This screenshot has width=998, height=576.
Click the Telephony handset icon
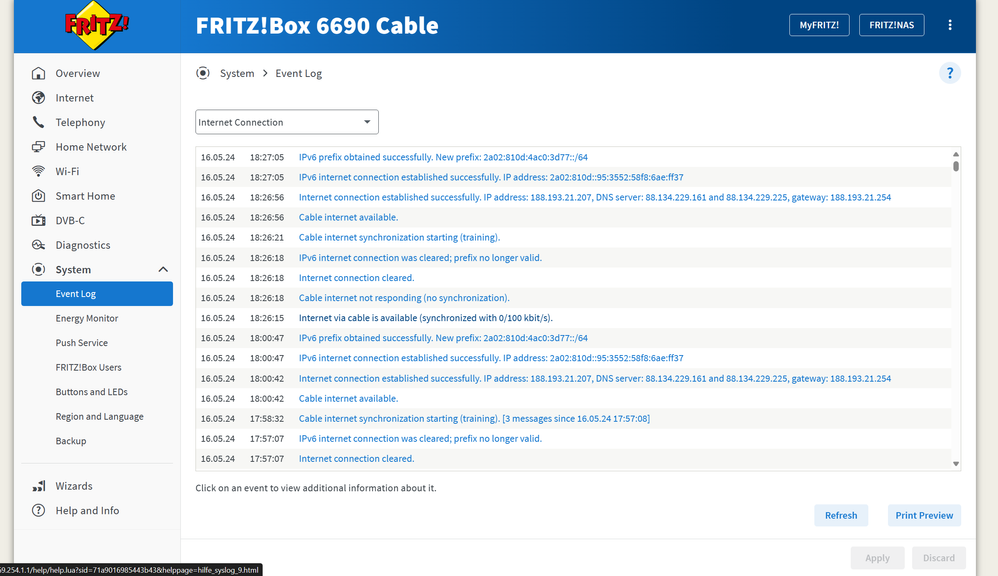(39, 122)
